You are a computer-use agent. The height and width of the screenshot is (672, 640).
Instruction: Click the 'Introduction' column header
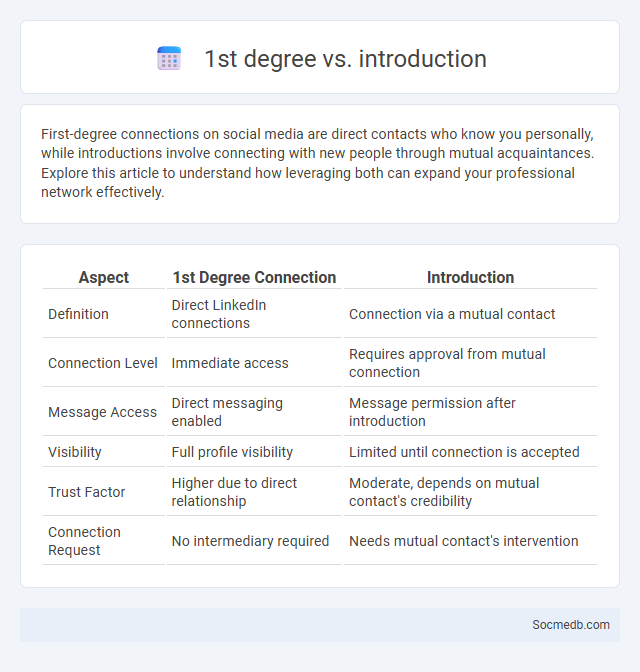click(470, 277)
